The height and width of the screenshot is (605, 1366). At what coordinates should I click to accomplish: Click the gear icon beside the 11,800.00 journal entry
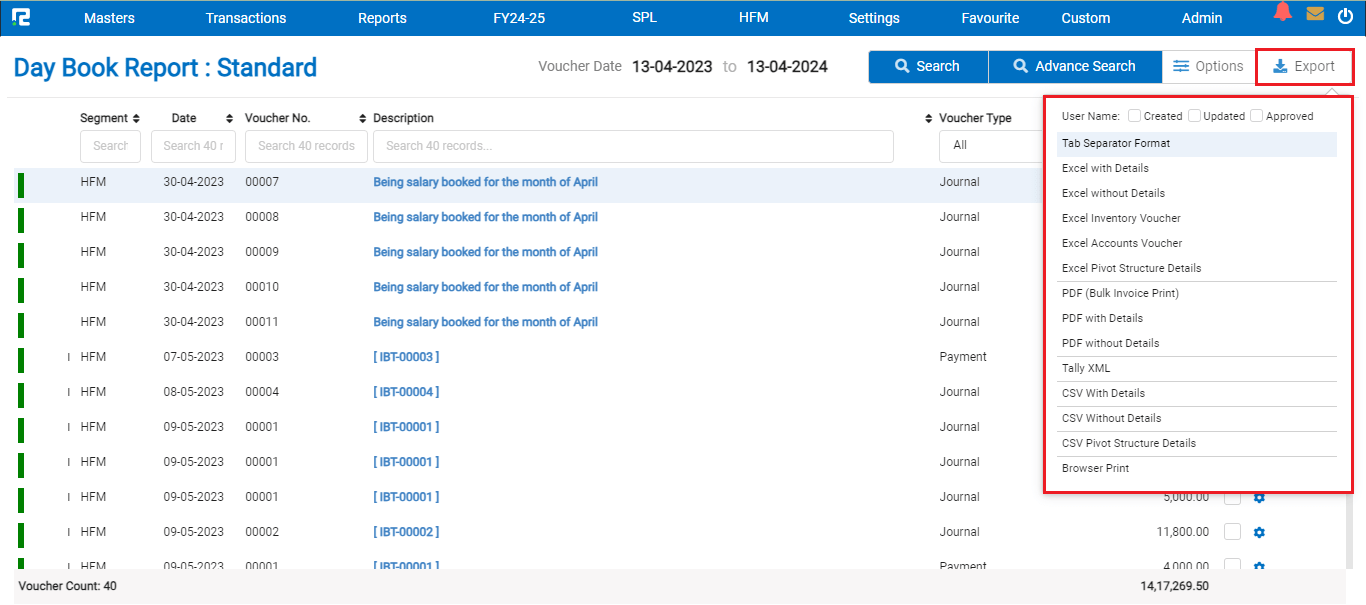pyautogui.click(x=1259, y=532)
